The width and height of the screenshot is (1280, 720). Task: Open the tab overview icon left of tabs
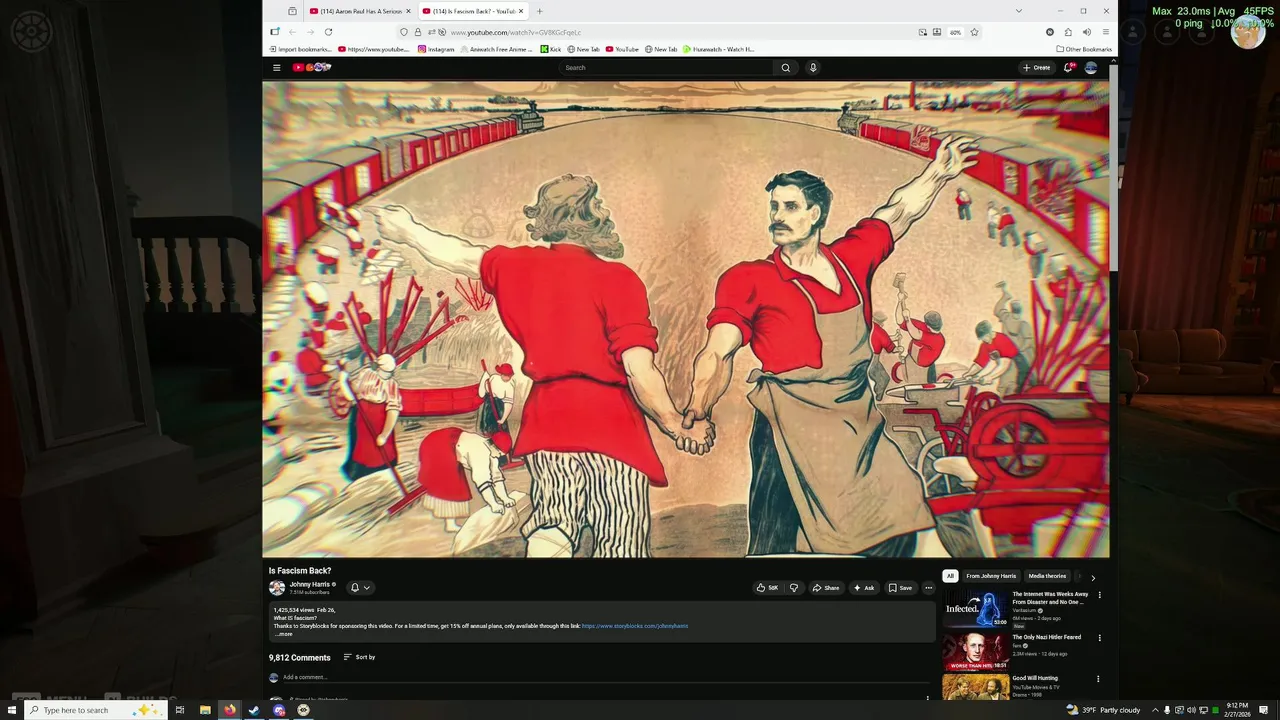pos(292,11)
